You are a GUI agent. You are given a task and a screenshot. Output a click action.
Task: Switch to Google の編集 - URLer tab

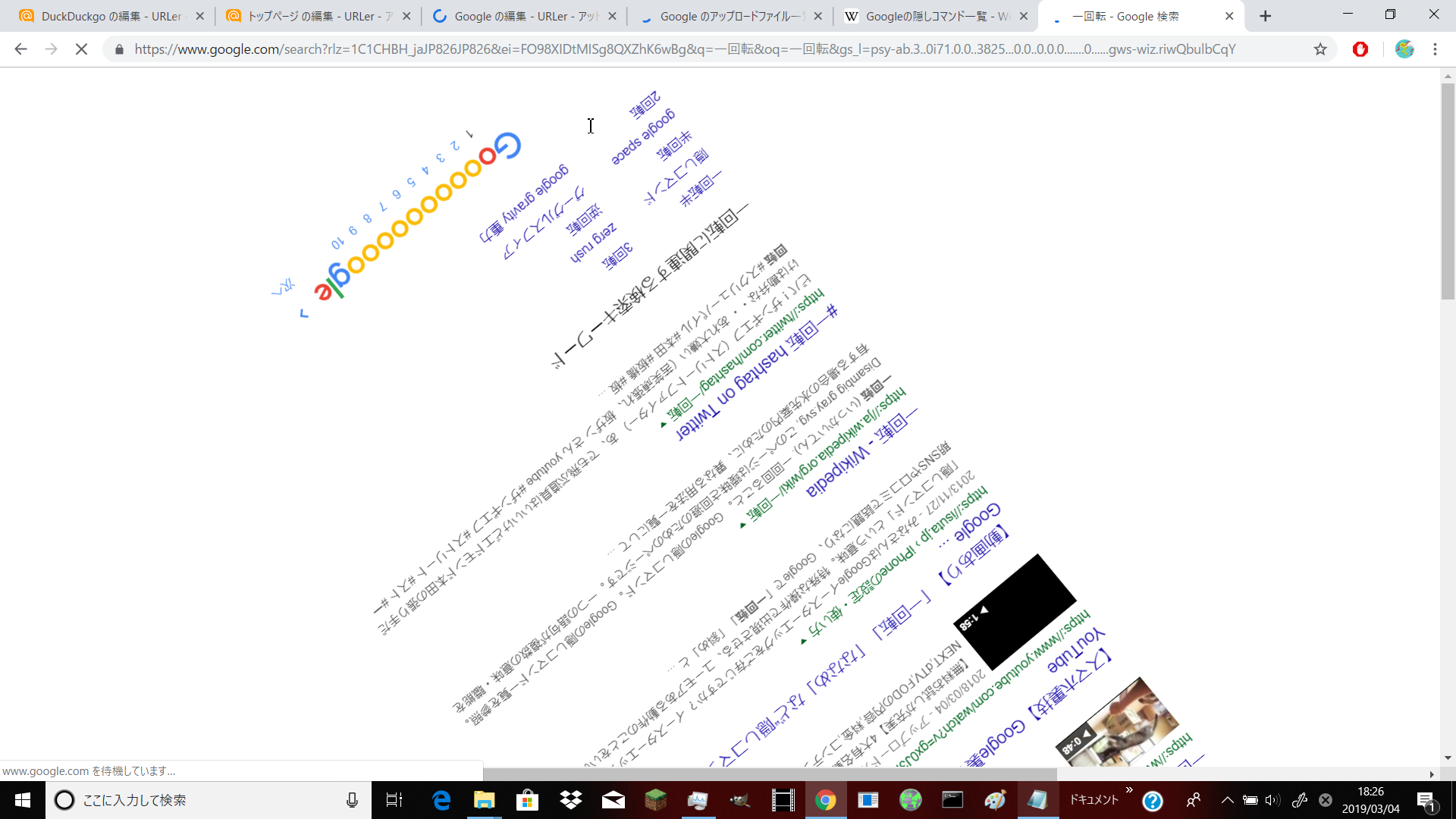[x=525, y=16]
